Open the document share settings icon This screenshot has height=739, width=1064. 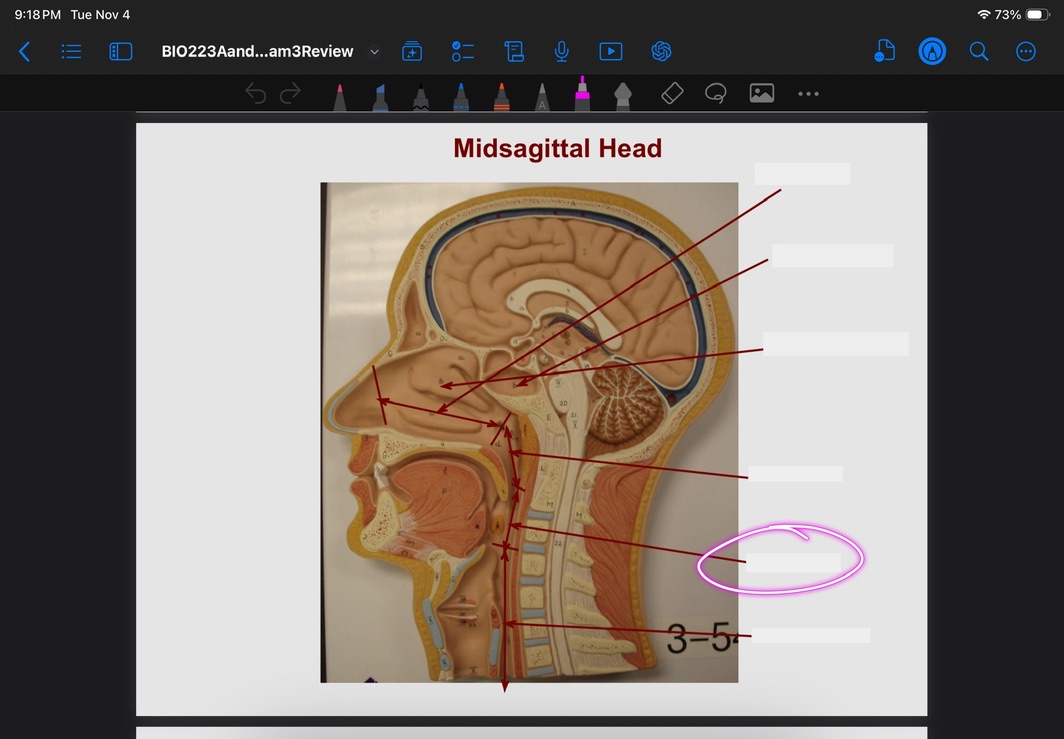click(884, 51)
